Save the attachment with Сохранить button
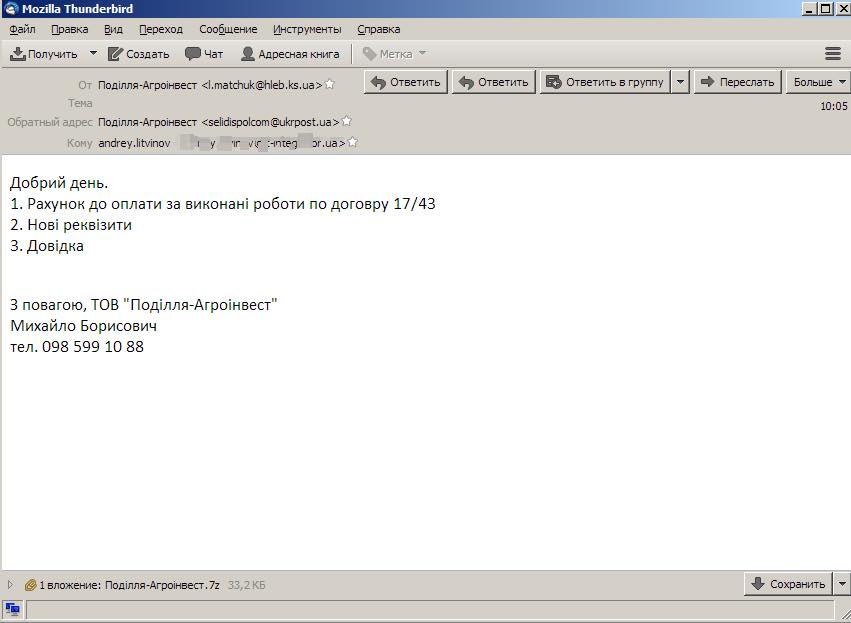851x623 pixels. [788, 584]
